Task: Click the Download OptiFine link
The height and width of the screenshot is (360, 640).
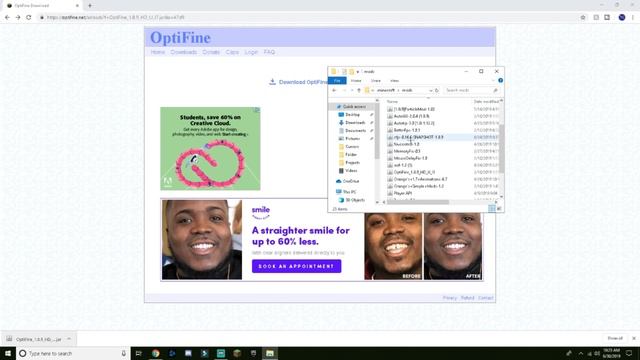Action: click(299, 82)
